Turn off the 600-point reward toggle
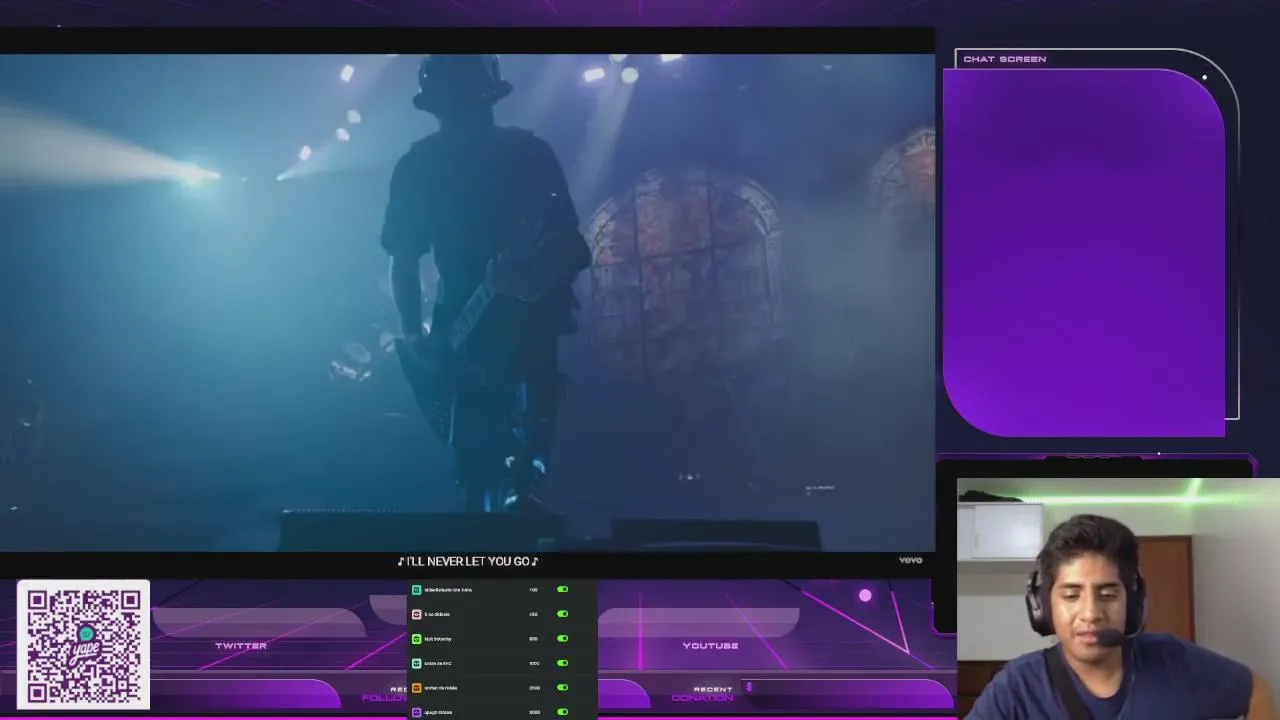Image resolution: width=1280 pixels, height=720 pixels. (x=562, y=639)
